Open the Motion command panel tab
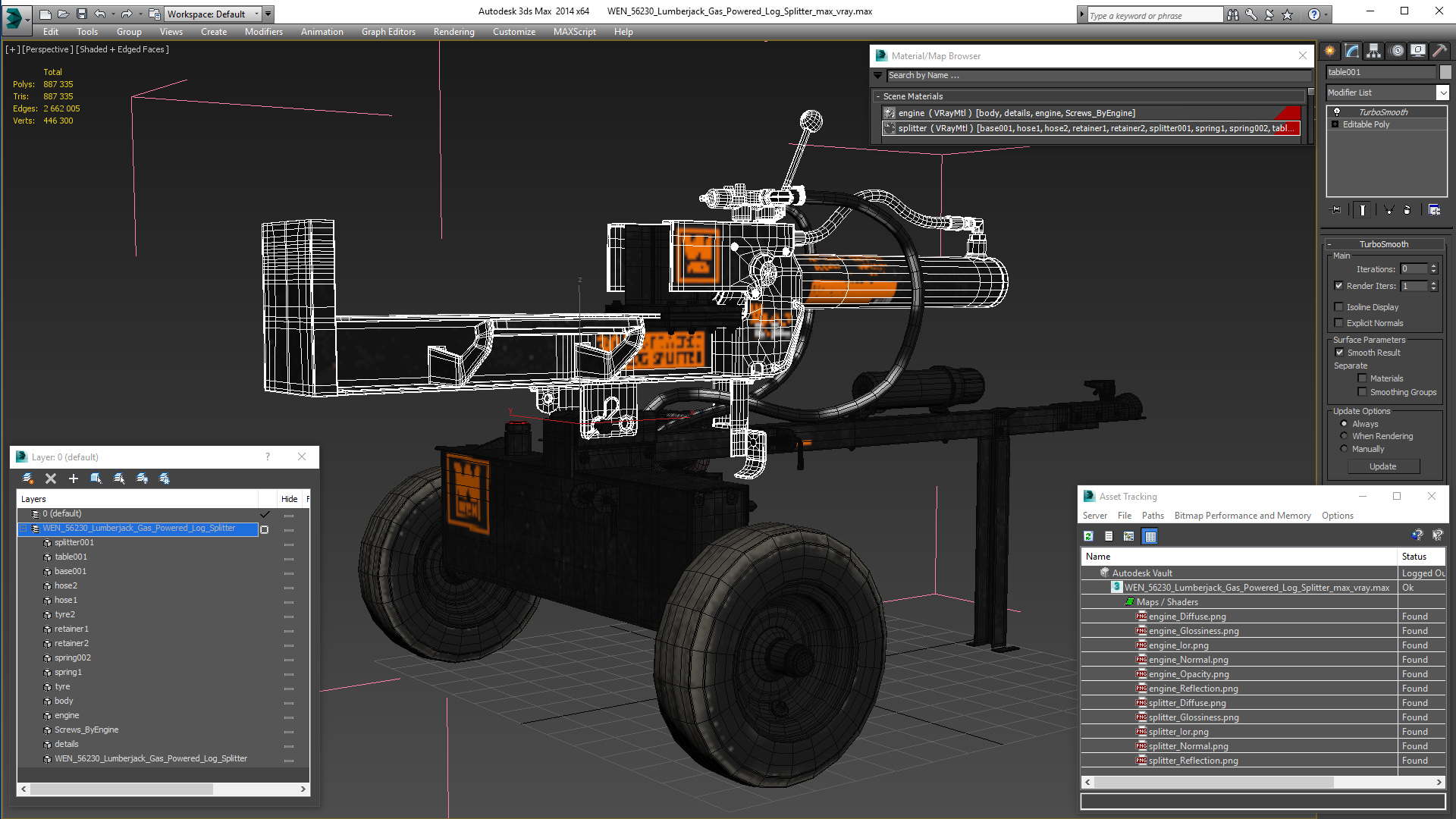The height and width of the screenshot is (819, 1456). [1396, 51]
